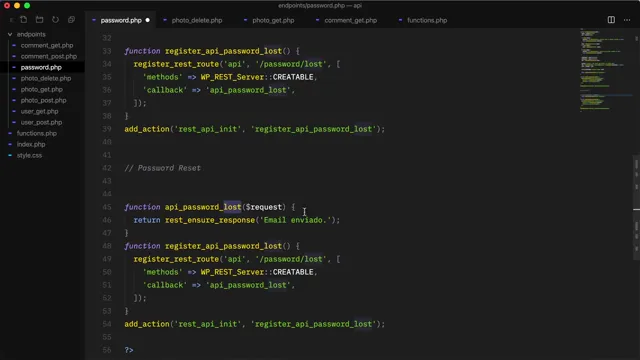Viewport: 640px width, 360px height.
Task: Click the unsaved dot on the password.php tab
Action: (148, 20)
